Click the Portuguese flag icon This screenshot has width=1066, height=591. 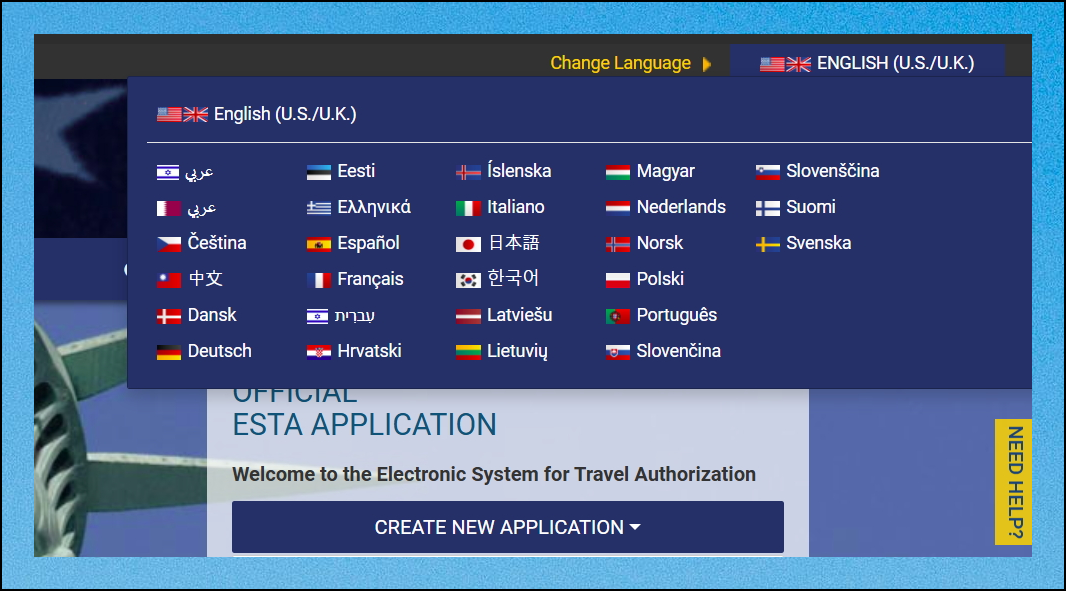click(618, 316)
